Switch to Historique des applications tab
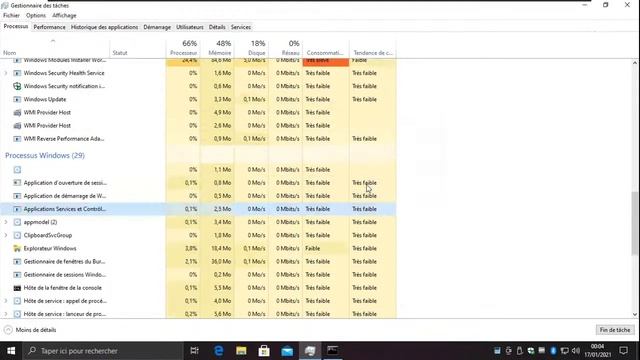The image size is (640, 360). (x=104, y=27)
